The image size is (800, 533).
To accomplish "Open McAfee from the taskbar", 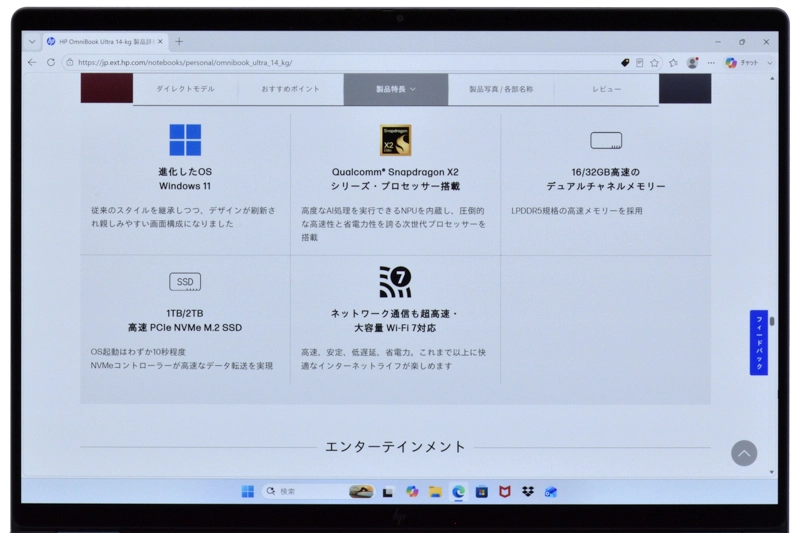I will coord(505,491).
